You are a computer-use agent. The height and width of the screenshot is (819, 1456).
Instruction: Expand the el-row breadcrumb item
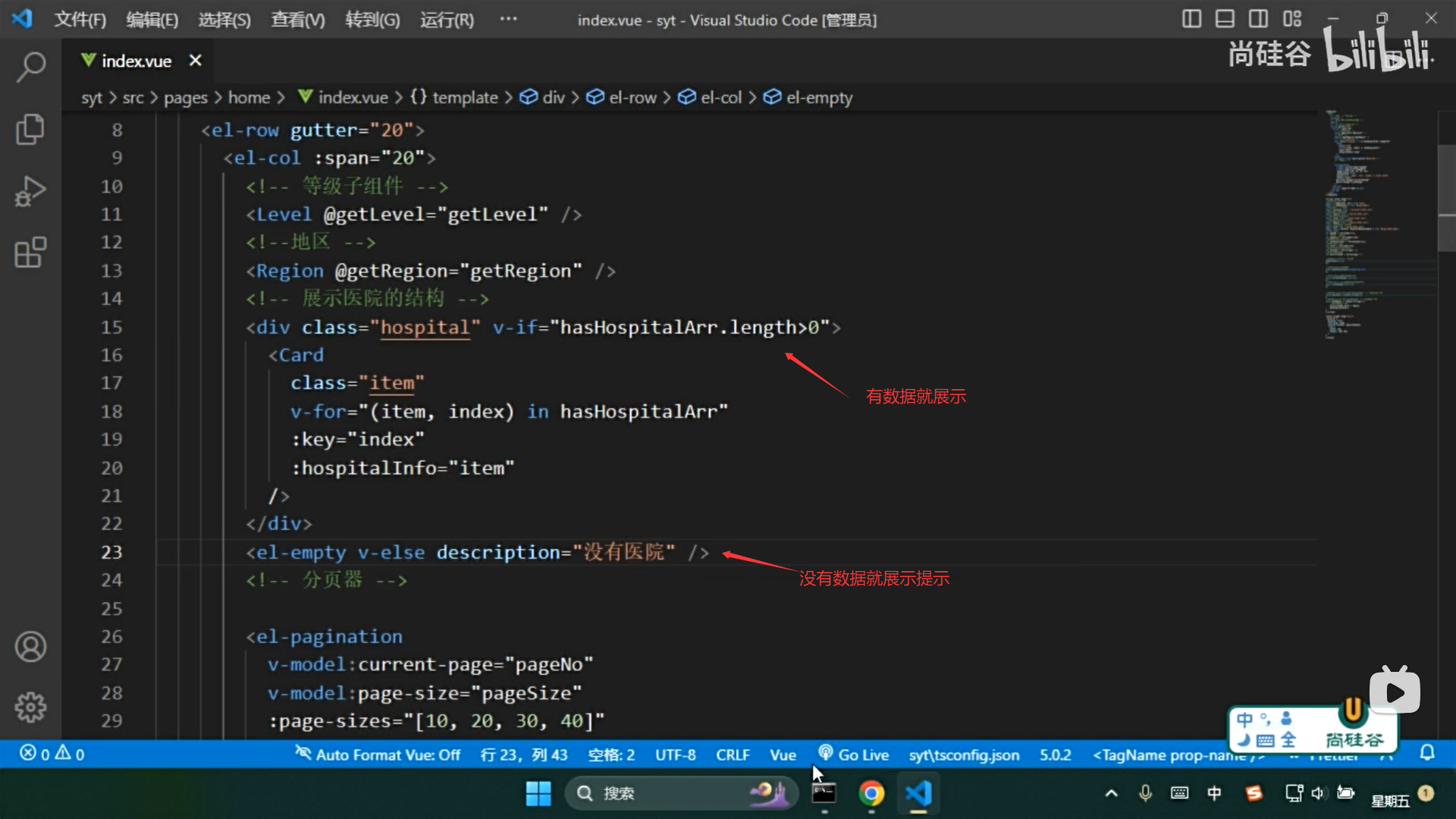tap(632, 98)
